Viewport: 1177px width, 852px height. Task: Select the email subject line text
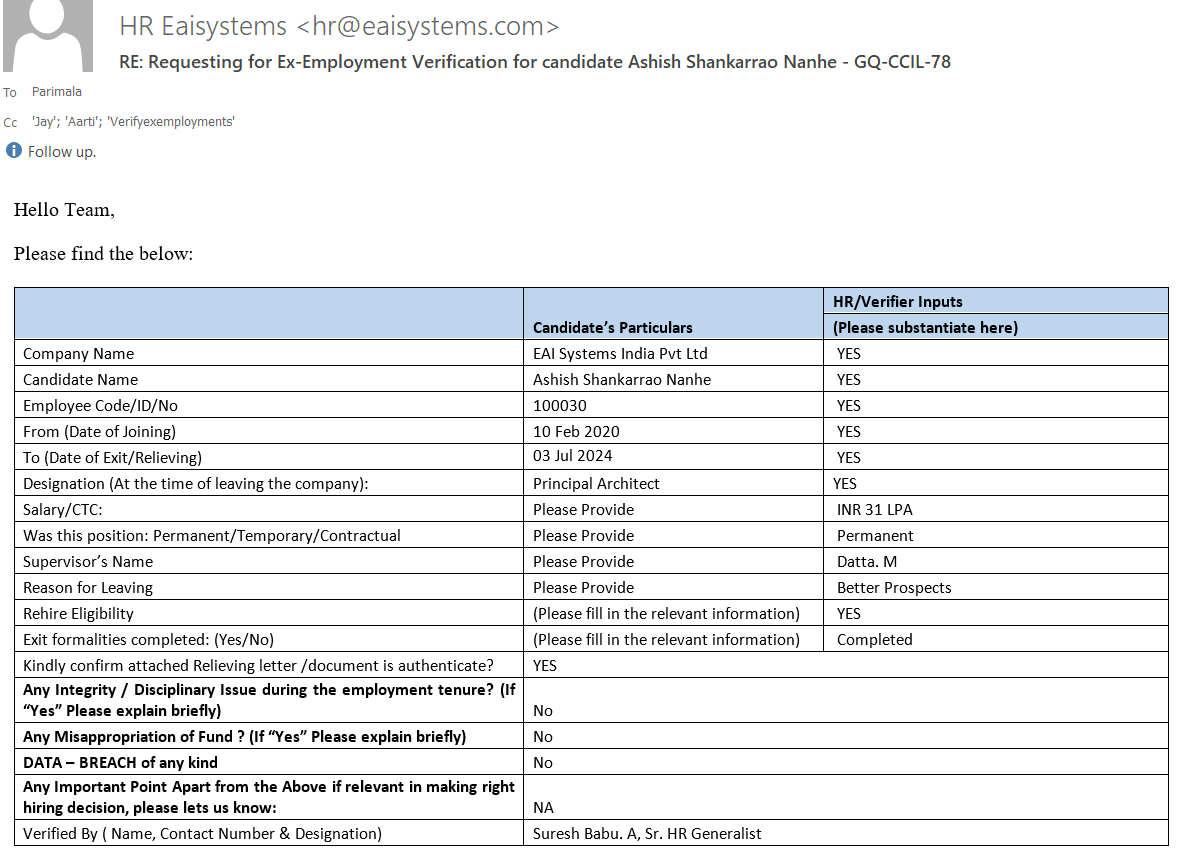534,62
